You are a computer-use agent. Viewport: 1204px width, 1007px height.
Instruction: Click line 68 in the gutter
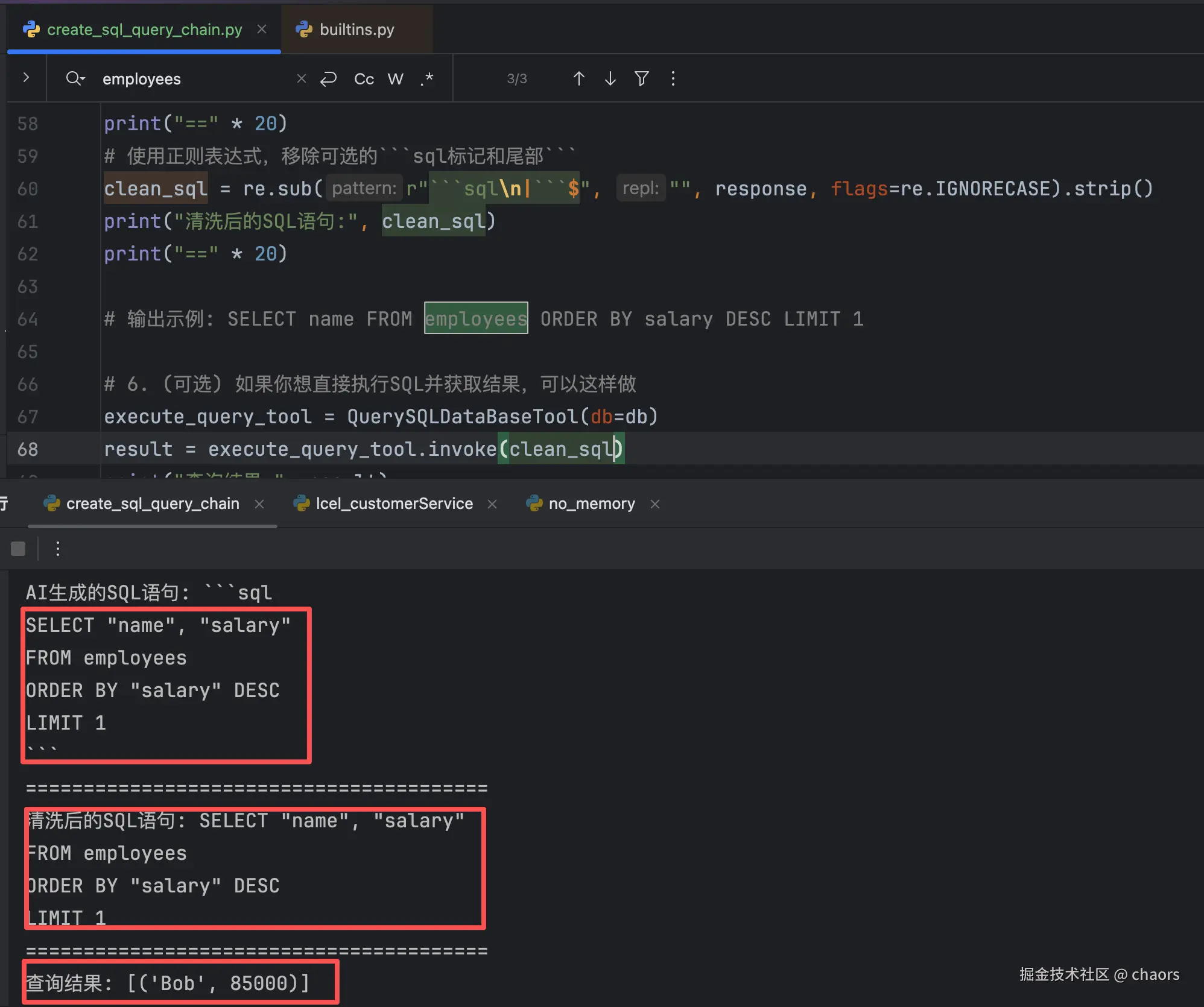pyautogui.click(x=28, y=449)
